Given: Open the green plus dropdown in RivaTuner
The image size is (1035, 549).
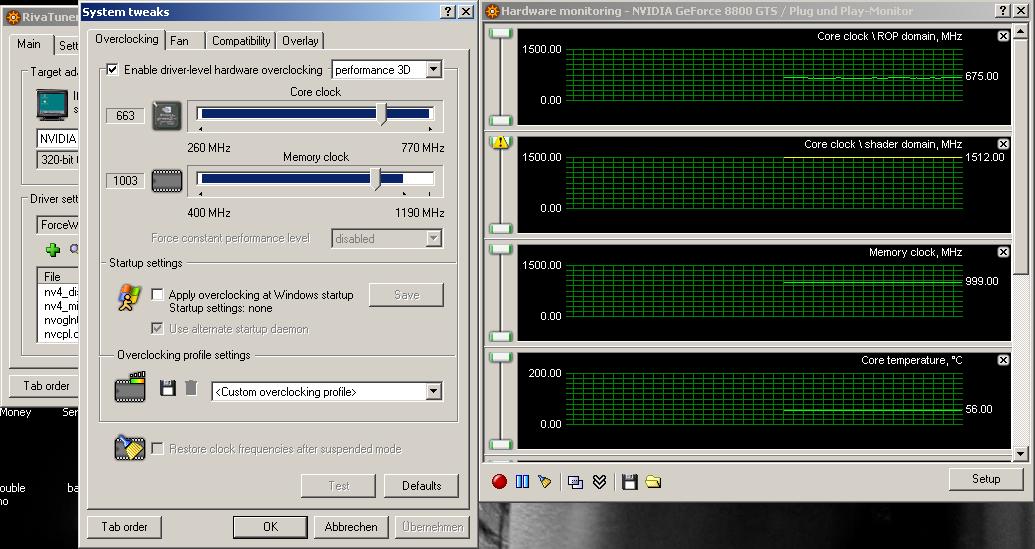Looking at the screenshot, I should tap(53, 250).
